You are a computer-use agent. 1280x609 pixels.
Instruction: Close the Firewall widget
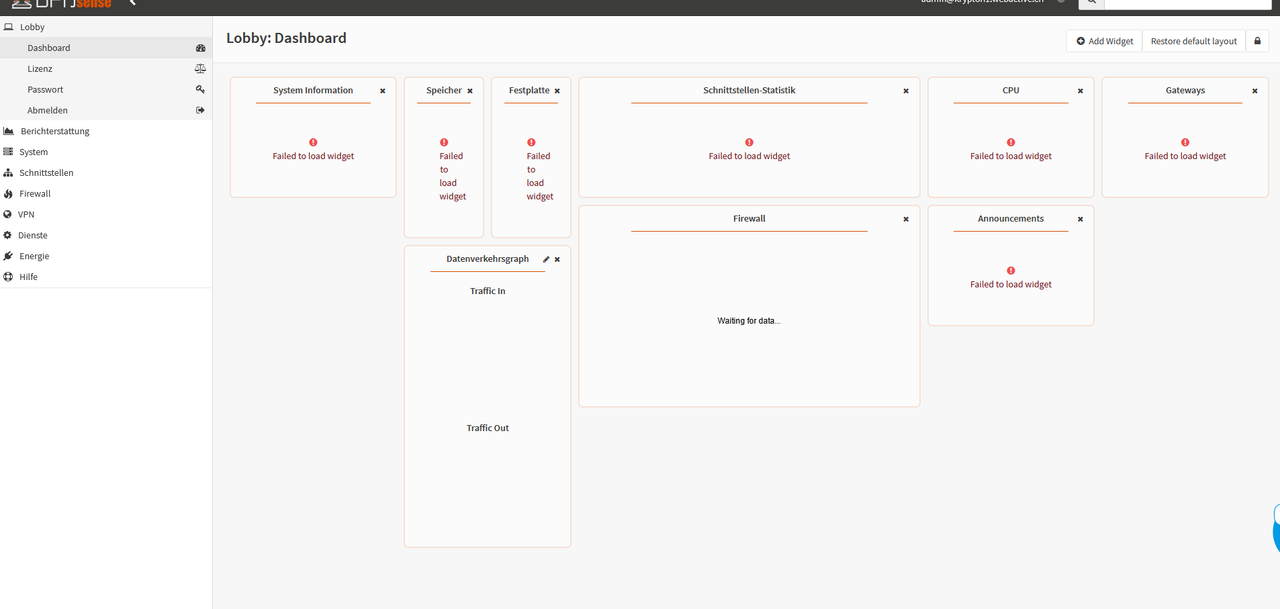(906, 219)
